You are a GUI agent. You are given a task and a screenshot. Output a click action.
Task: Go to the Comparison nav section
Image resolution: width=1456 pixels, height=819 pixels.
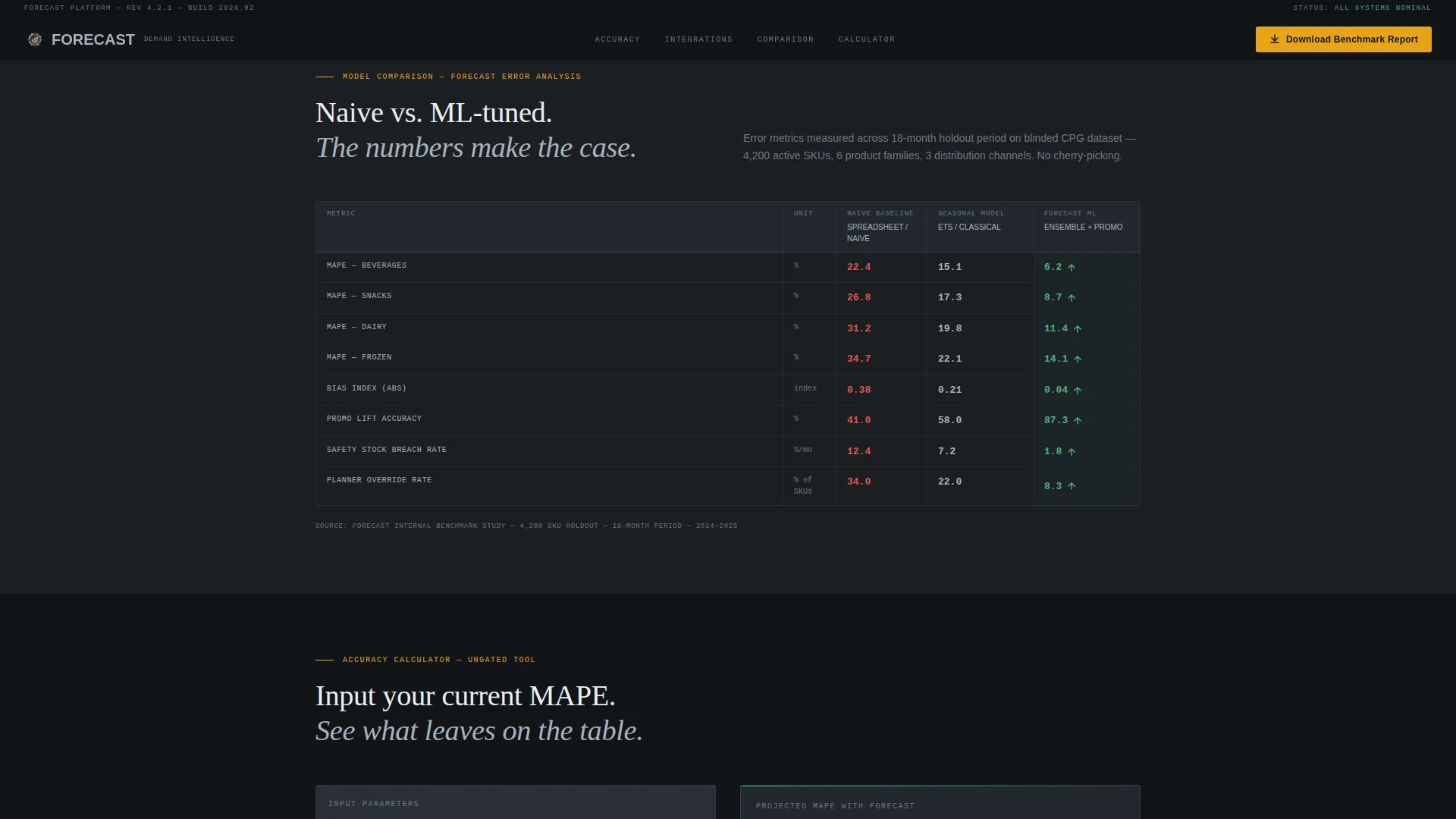point(785,39)
